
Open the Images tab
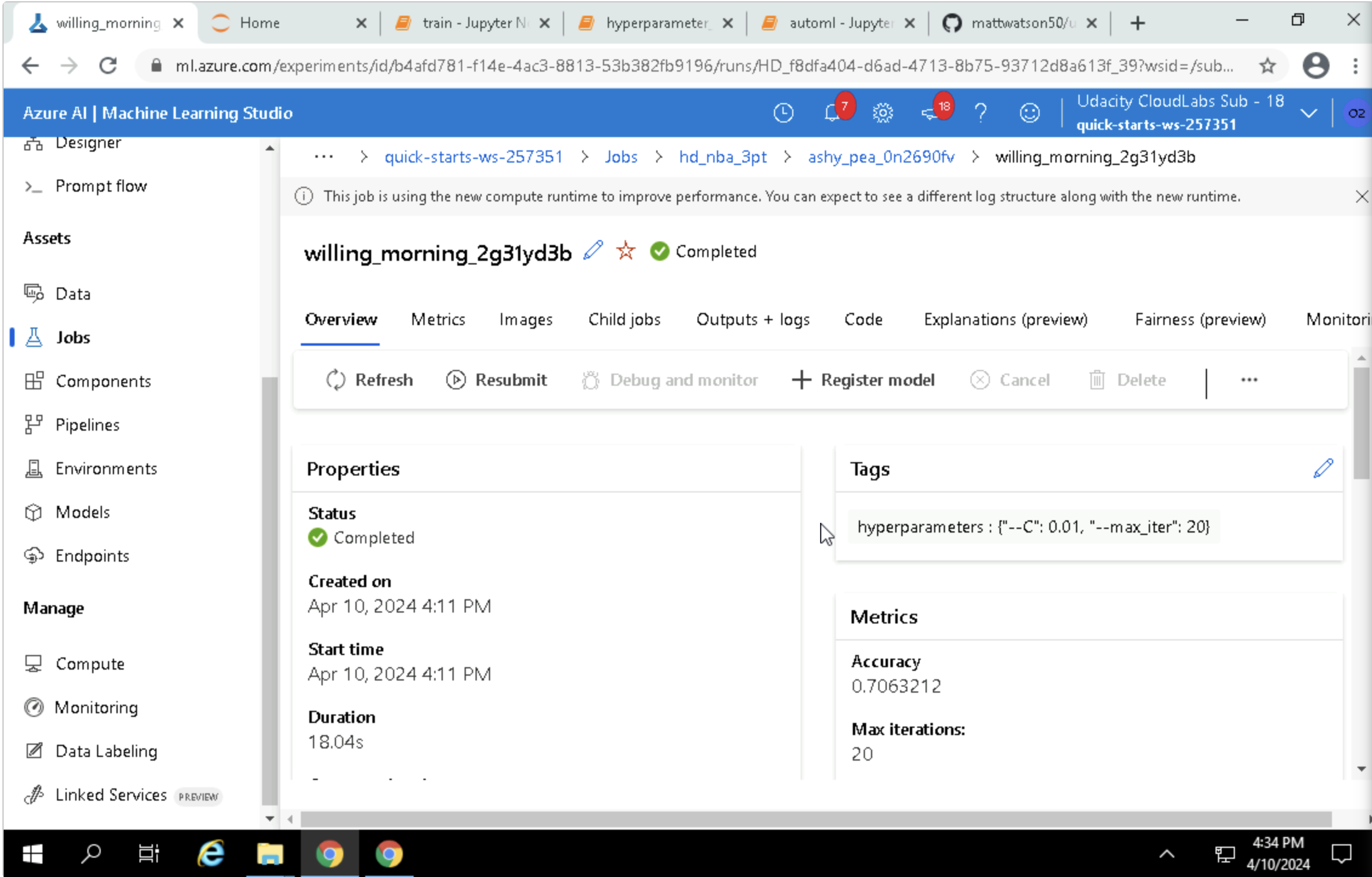click(x=525, y=319)
